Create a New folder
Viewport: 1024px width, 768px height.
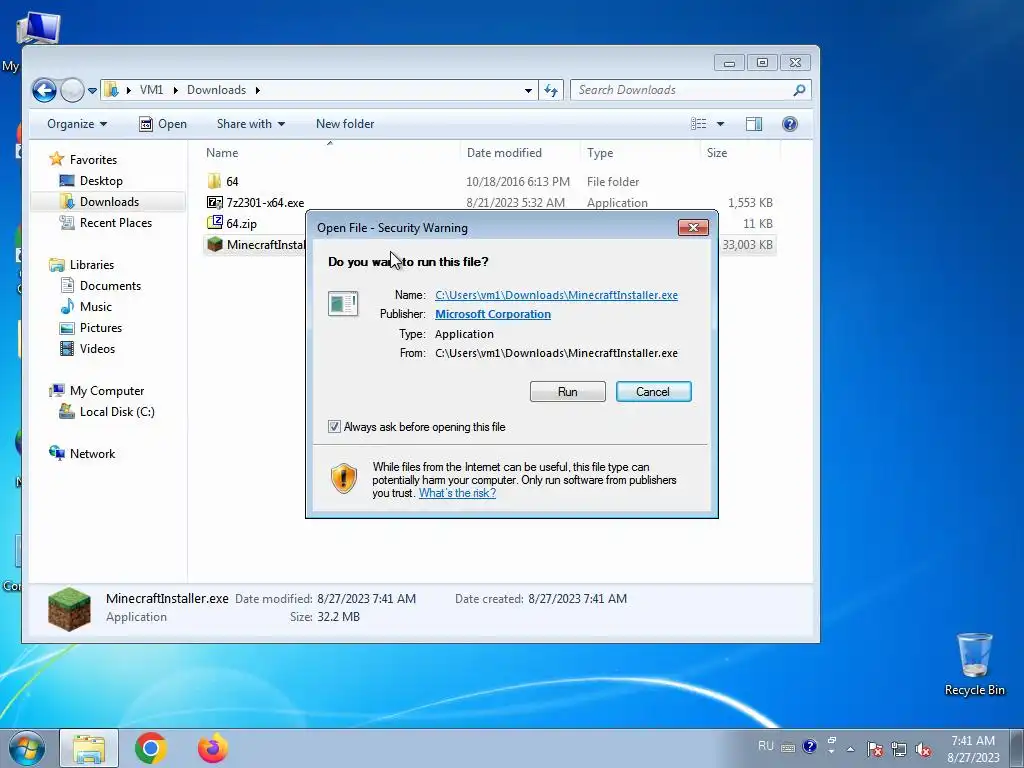[x=345, y=124]
